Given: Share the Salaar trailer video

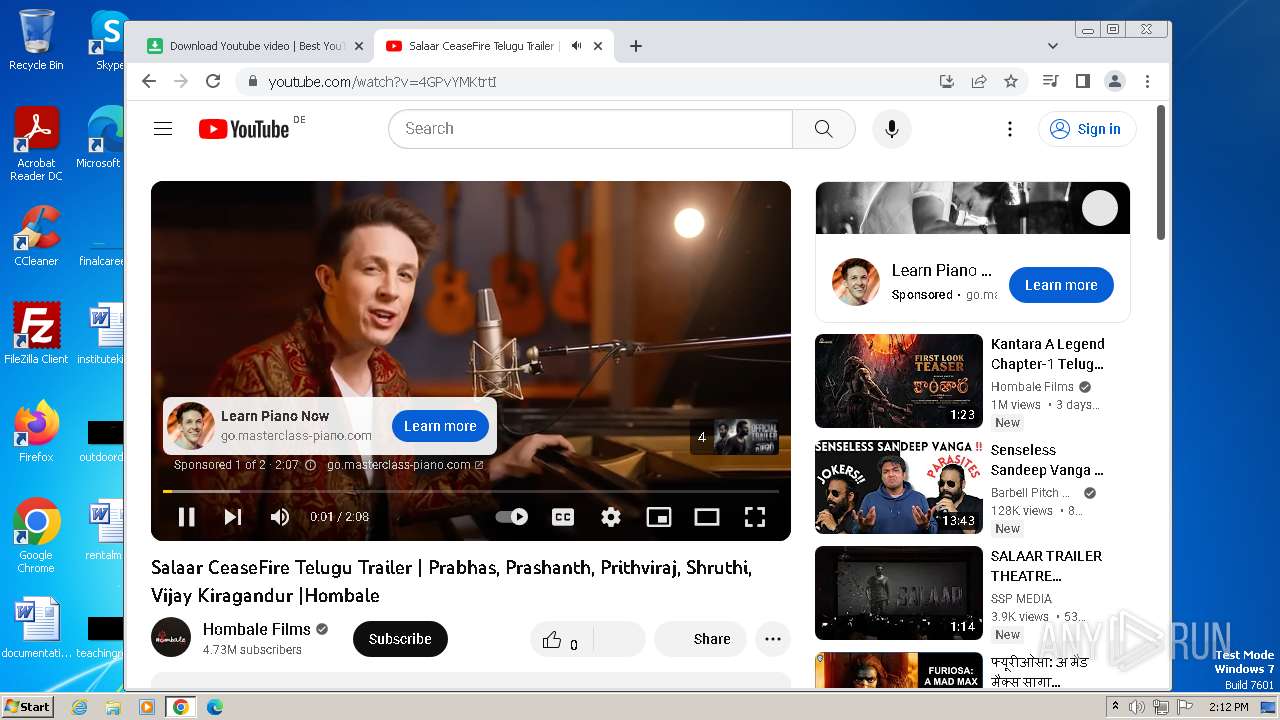Looking at the screenshot, I should [x=700, y=639].
